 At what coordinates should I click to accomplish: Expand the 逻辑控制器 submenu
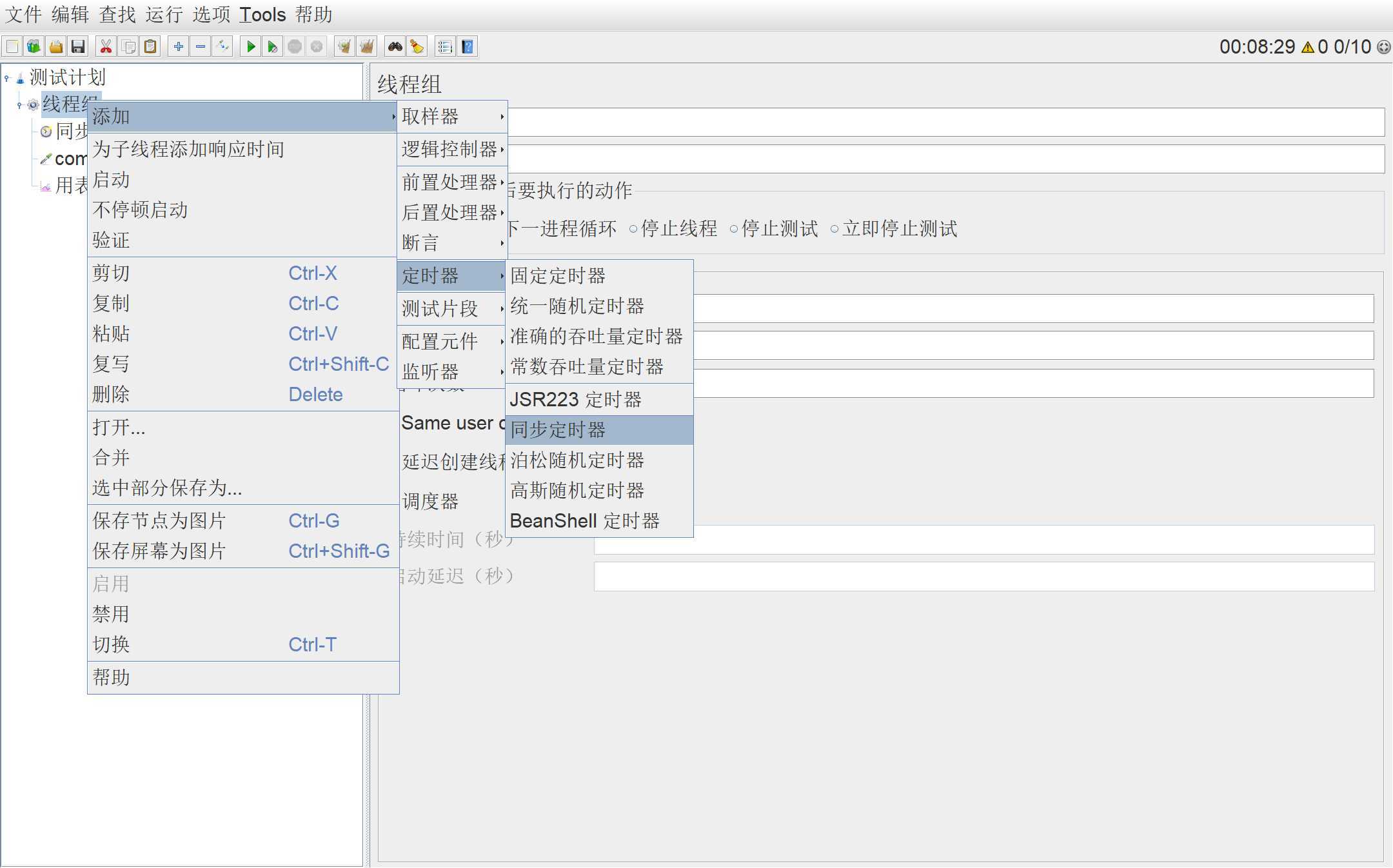tap(452, 150)
